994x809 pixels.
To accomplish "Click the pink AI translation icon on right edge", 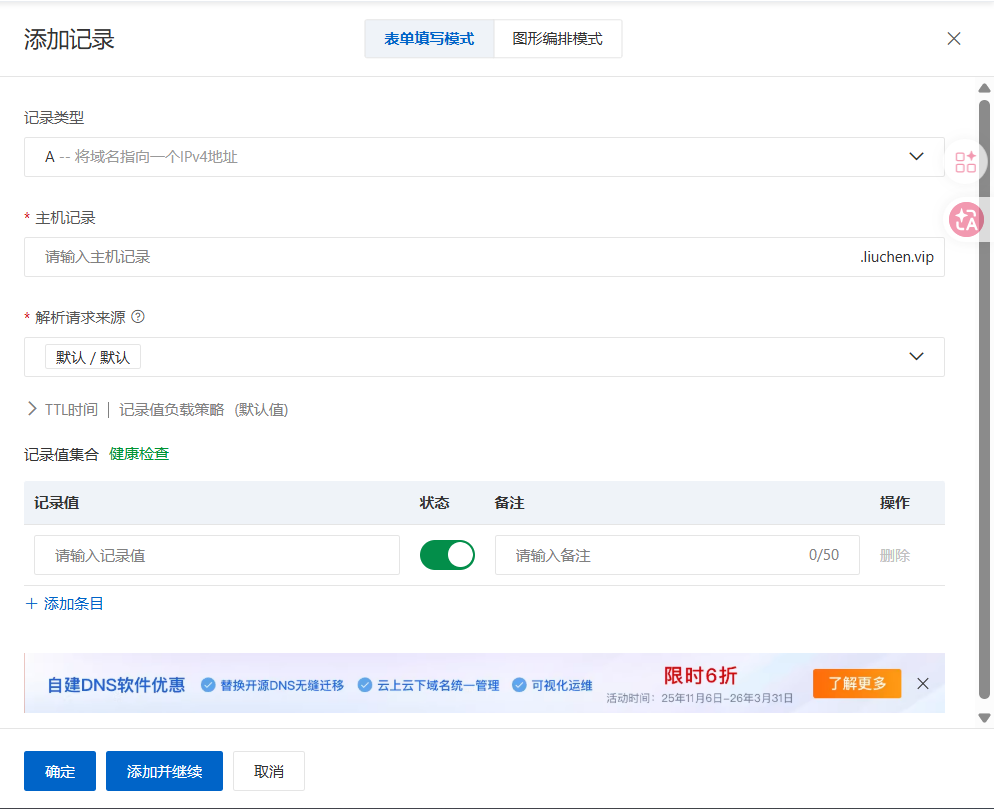I will click(x=966, y=219).
